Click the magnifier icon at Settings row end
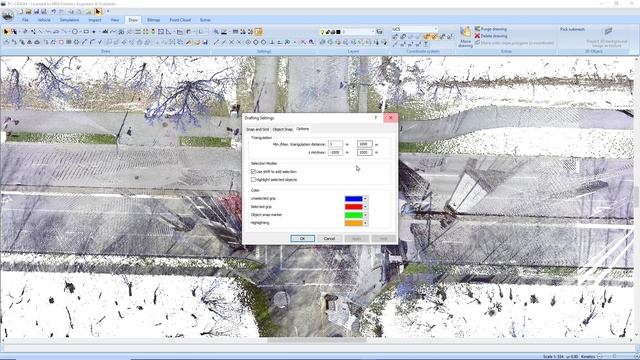 (x=311, y=42)
